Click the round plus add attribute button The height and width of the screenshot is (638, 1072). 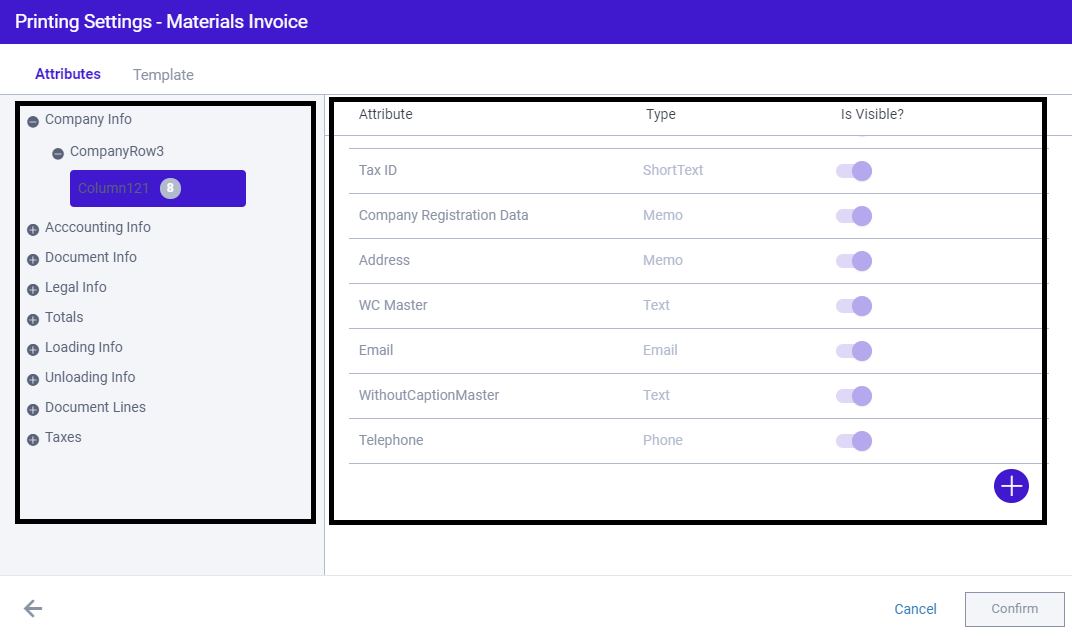[x=1011, y=486]
